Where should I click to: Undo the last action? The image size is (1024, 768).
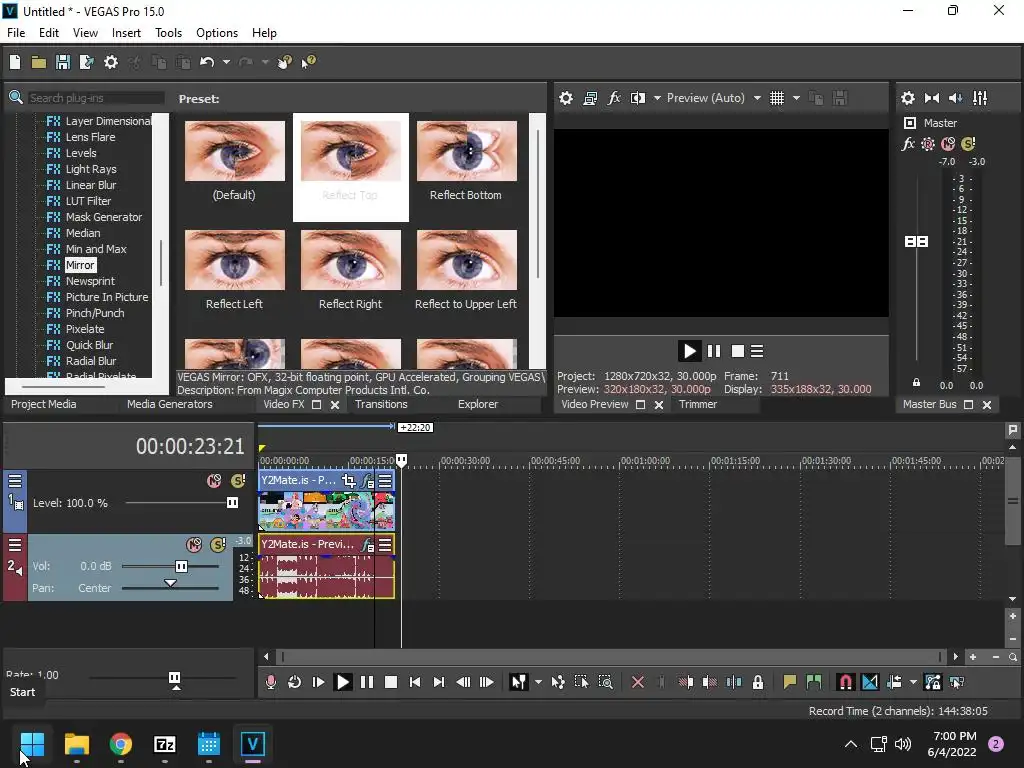tap(207, 62)
